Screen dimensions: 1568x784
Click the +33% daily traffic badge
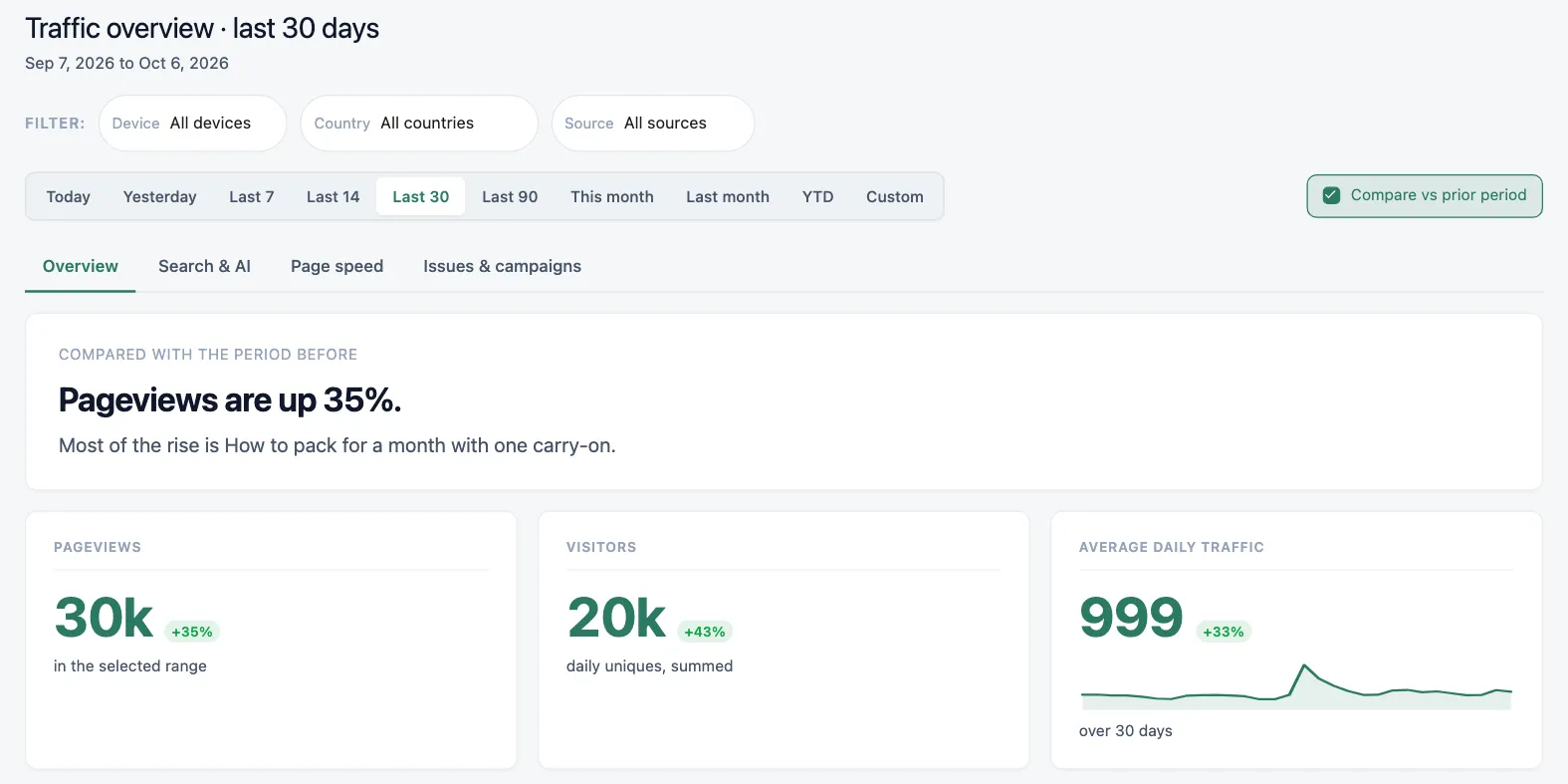tap(1224, 632)
